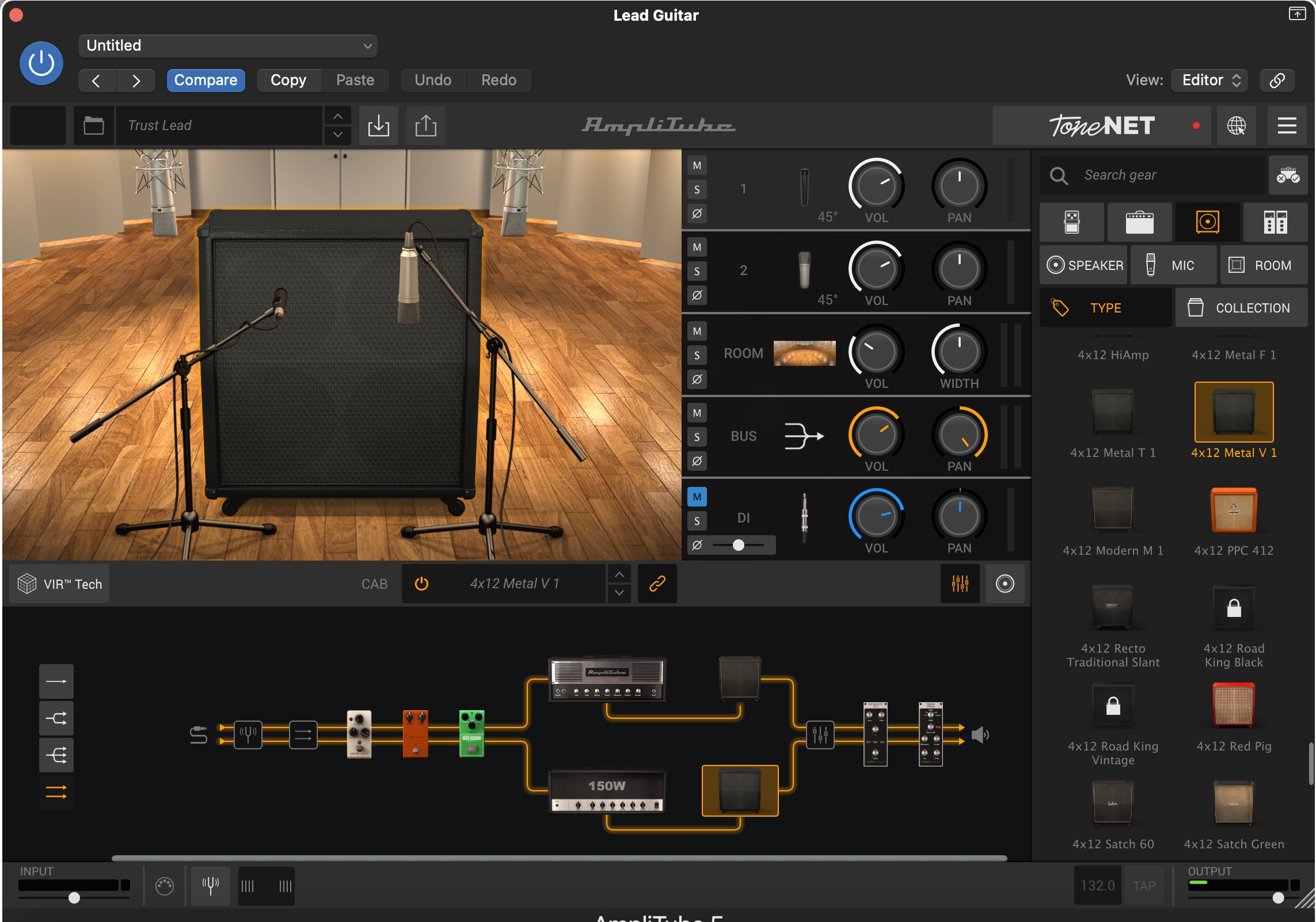The height and width of the screenshot is (922, 1316).
Task: Open ToneNET panel
Action: (1101, 125)
